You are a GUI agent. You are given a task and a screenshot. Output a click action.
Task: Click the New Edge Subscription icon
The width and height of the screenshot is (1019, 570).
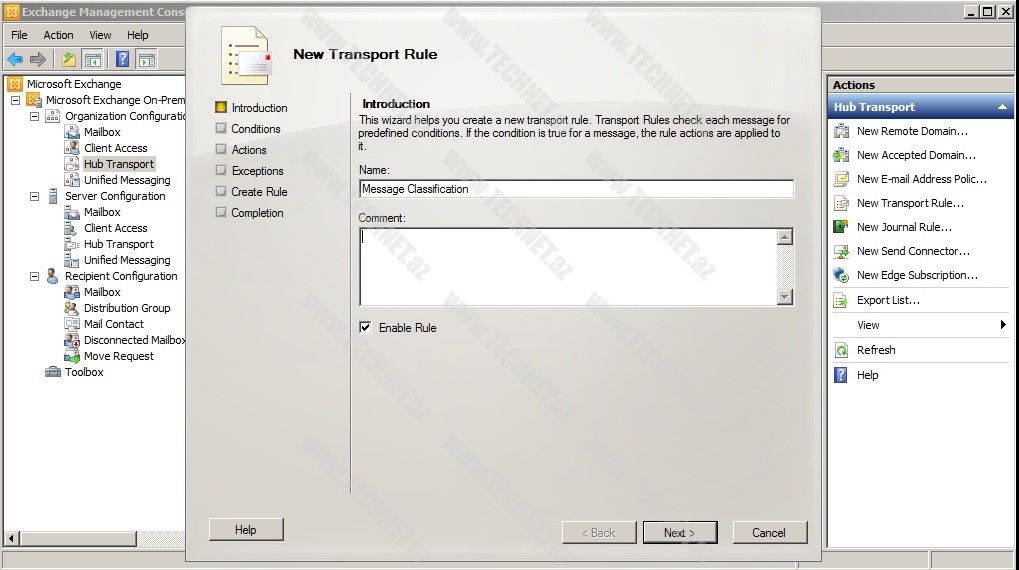click(x=840, y=275)
